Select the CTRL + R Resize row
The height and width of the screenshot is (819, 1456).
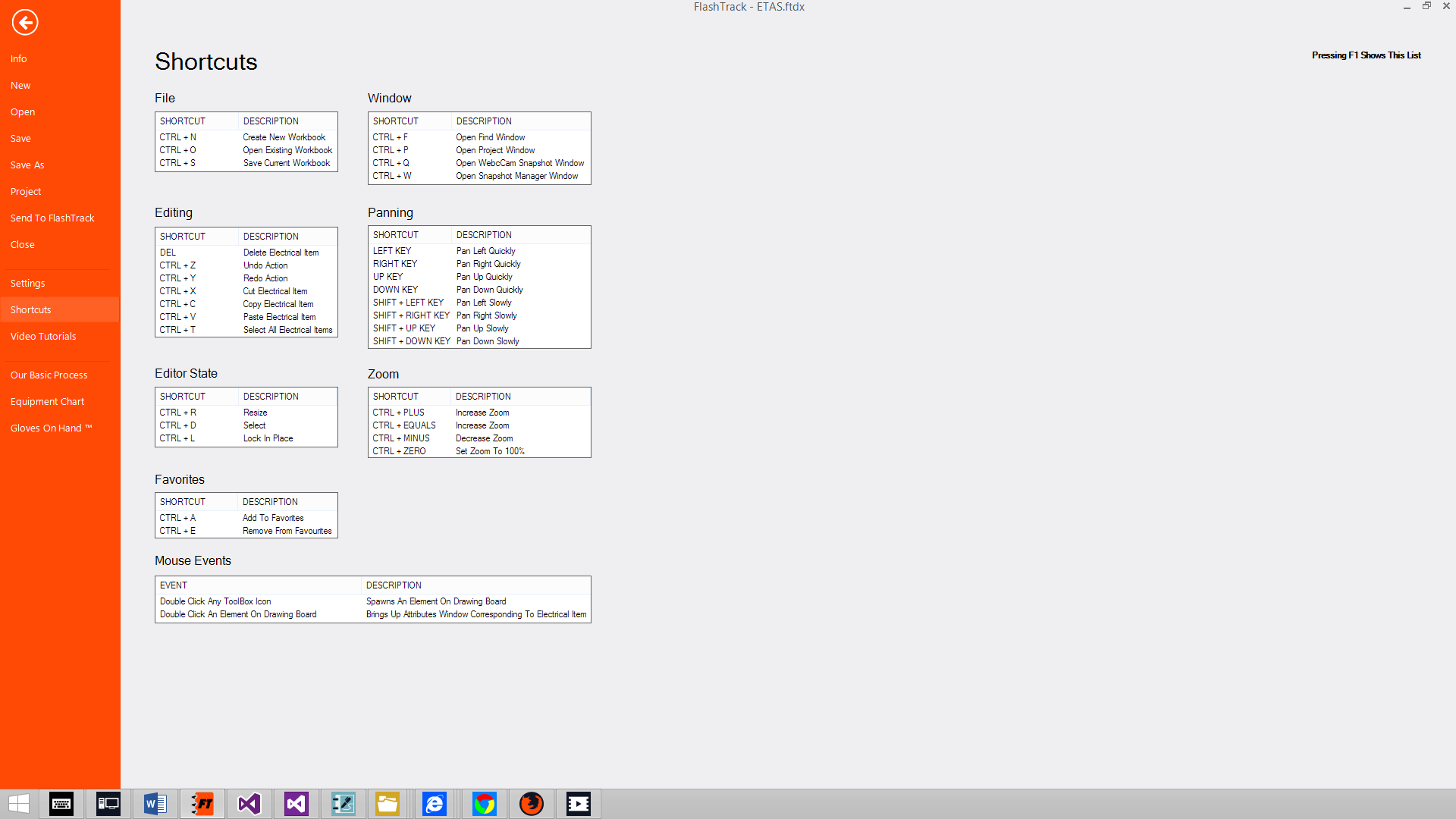tap(246, 413)
